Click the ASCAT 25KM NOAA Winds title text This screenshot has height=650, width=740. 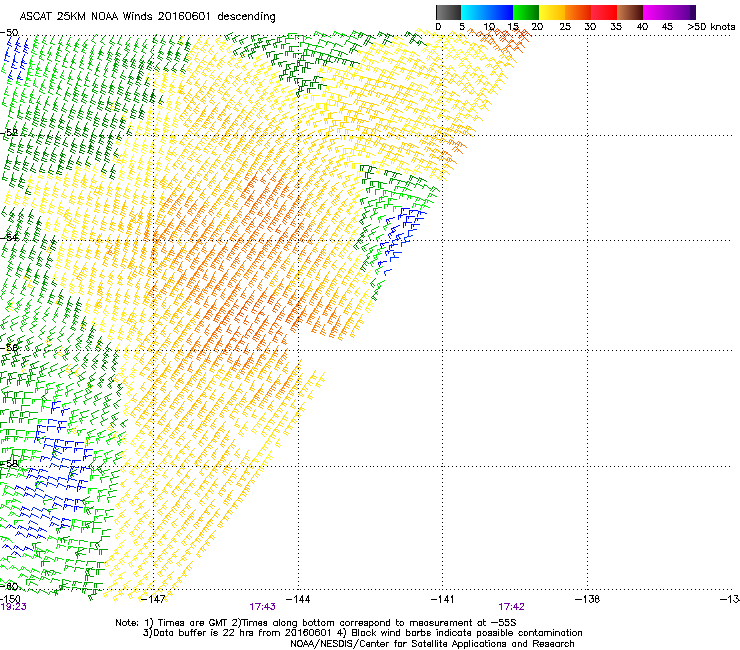click(x=147, y=16)
